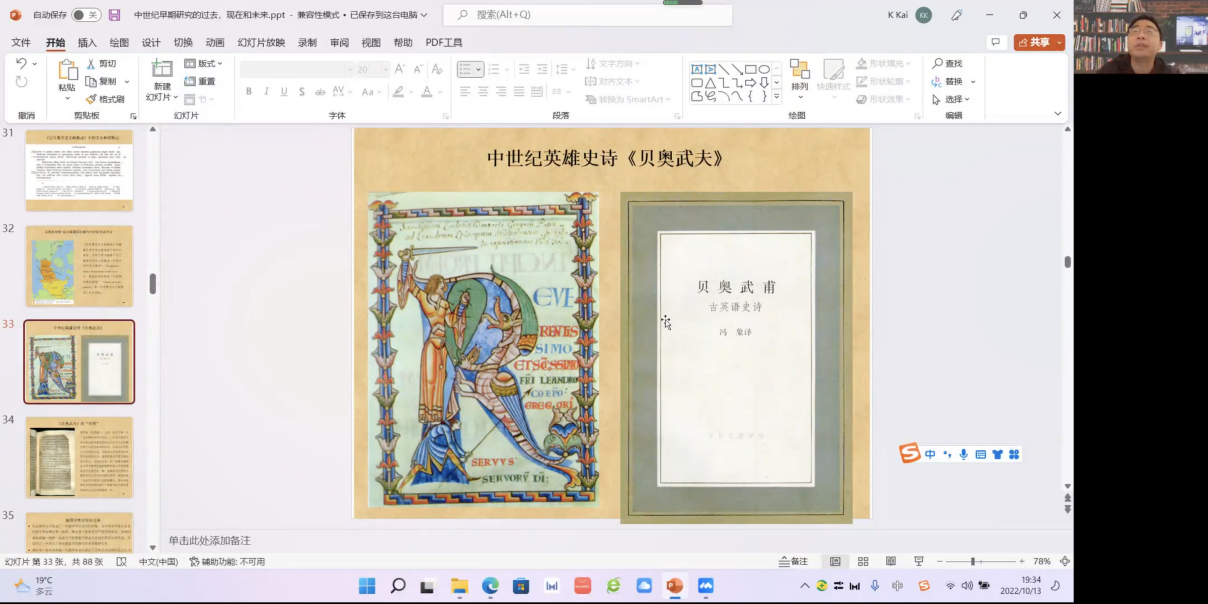Toggle the AutoSave (自动保存) switch
This screenshot has width=1208, height=604.
(85, 15)
